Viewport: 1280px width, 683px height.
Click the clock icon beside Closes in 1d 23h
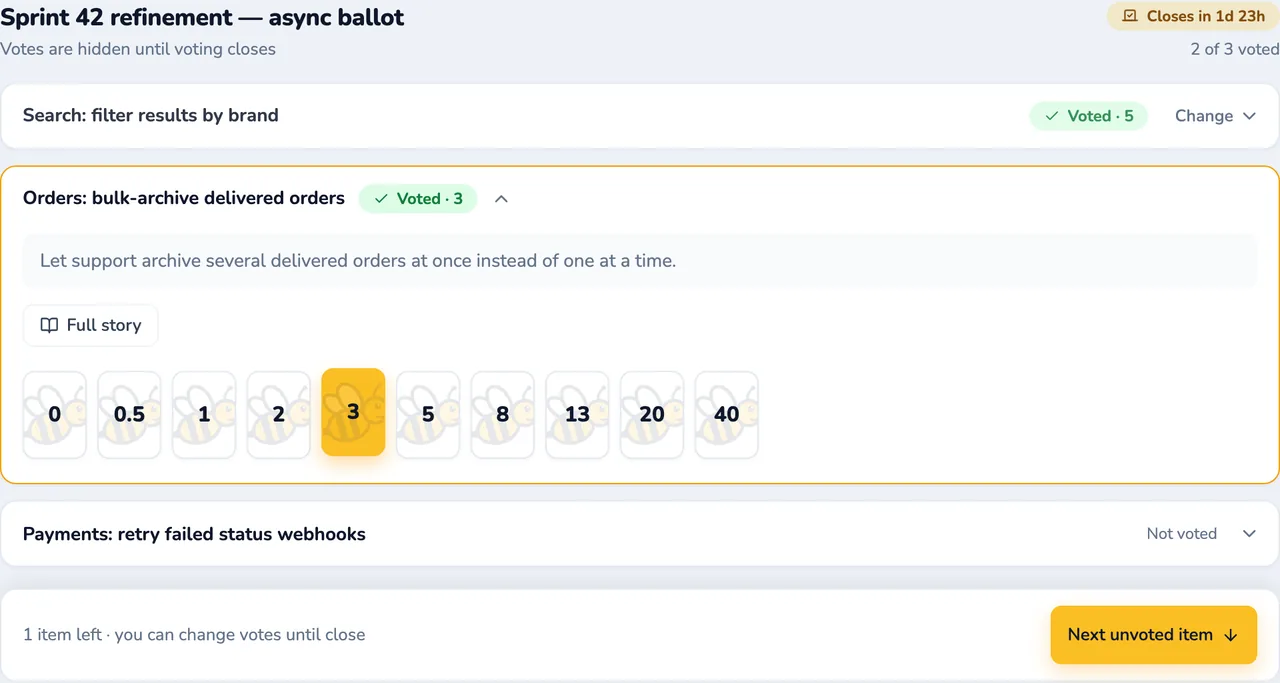(1131, 16)
